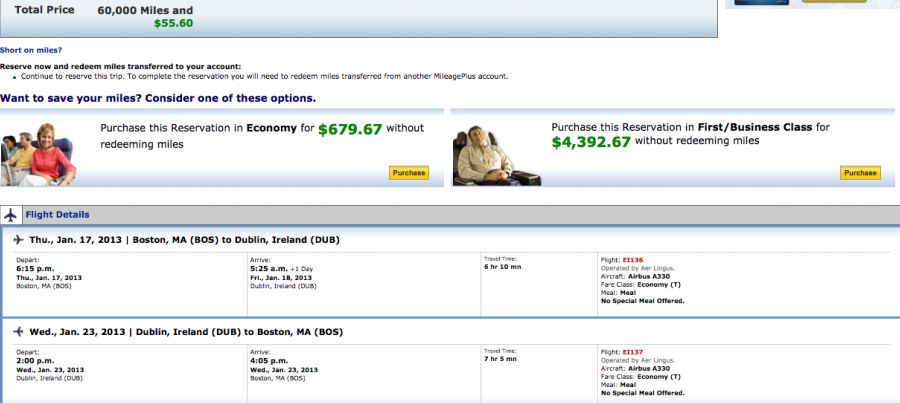Click the $679.67 Economy price
Viewport: 900px width, 403px height.
(350, 130)
